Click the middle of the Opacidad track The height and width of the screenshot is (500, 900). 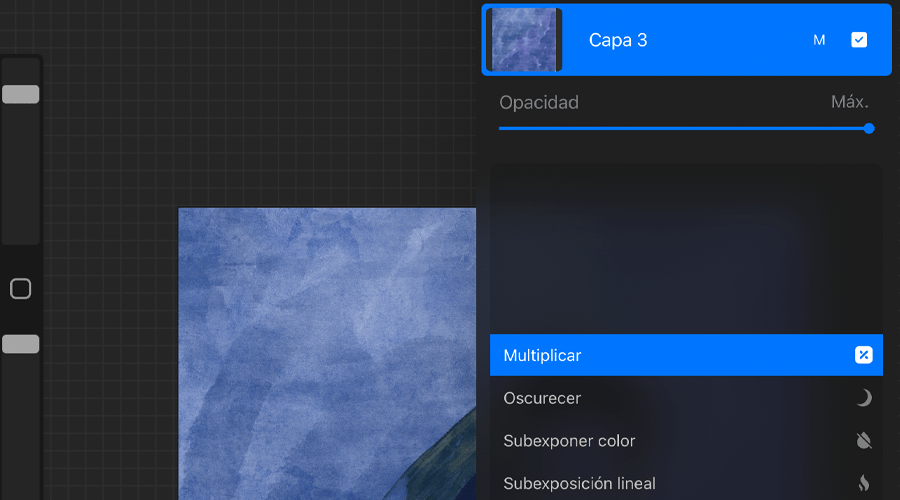pyautogui.click(x=684, y=128)
